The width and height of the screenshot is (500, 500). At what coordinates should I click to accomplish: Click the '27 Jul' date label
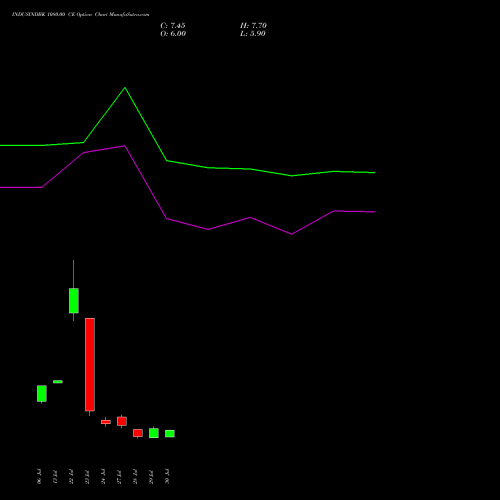click(119, 476)
